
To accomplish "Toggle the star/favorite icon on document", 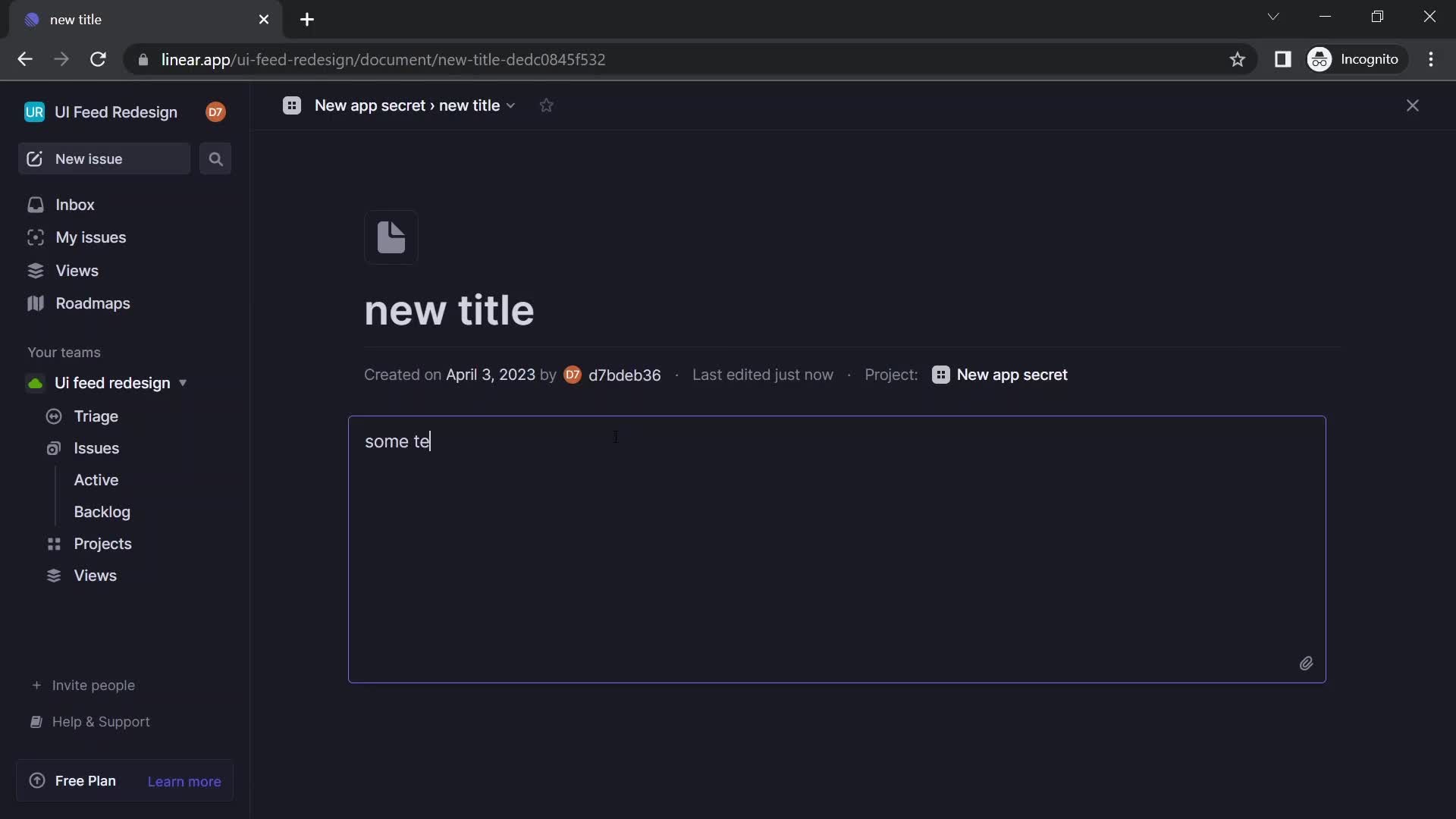I will point(546,105).
